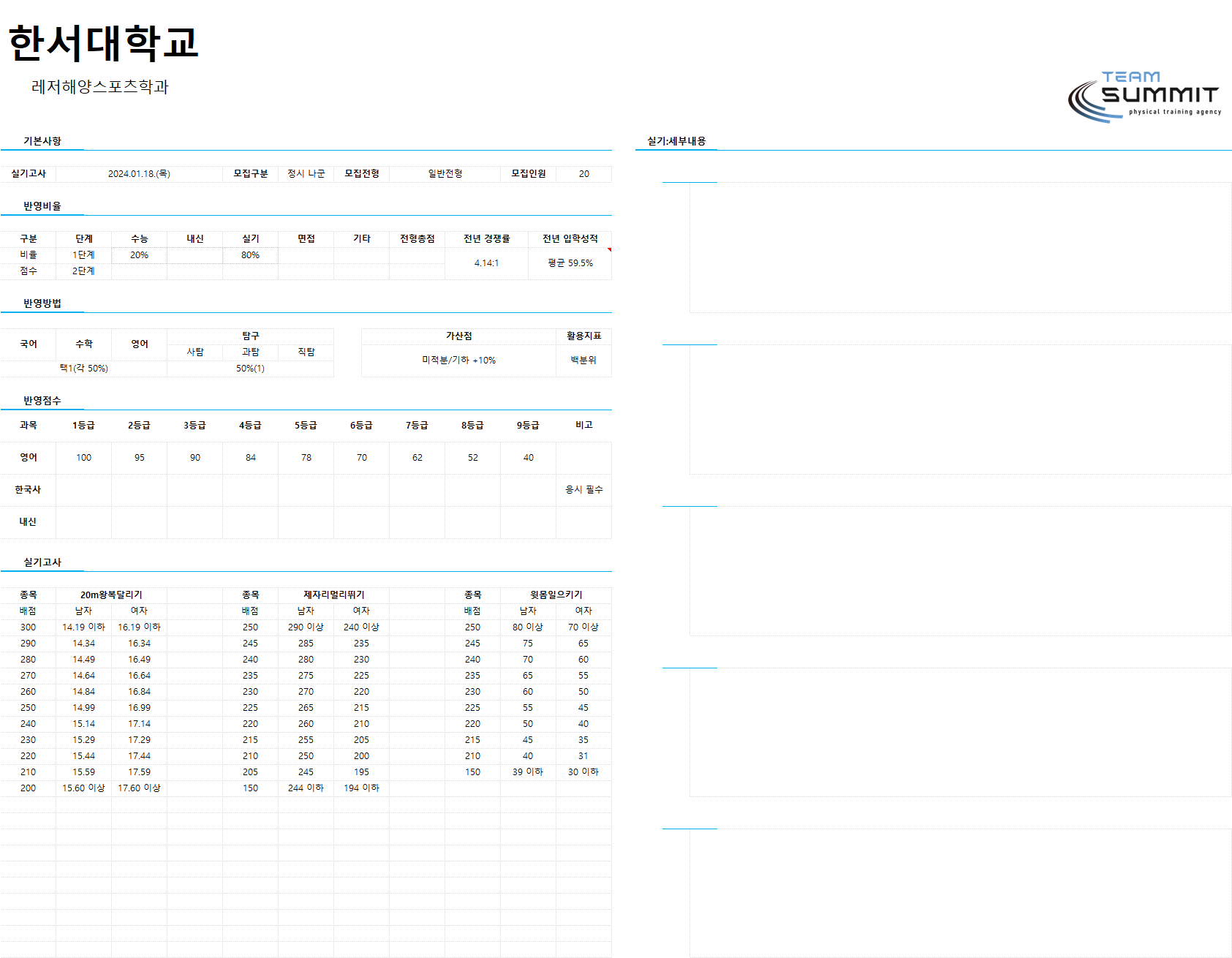
Task: Click the 응시 필수 note cell
Action: coord(584,489)
